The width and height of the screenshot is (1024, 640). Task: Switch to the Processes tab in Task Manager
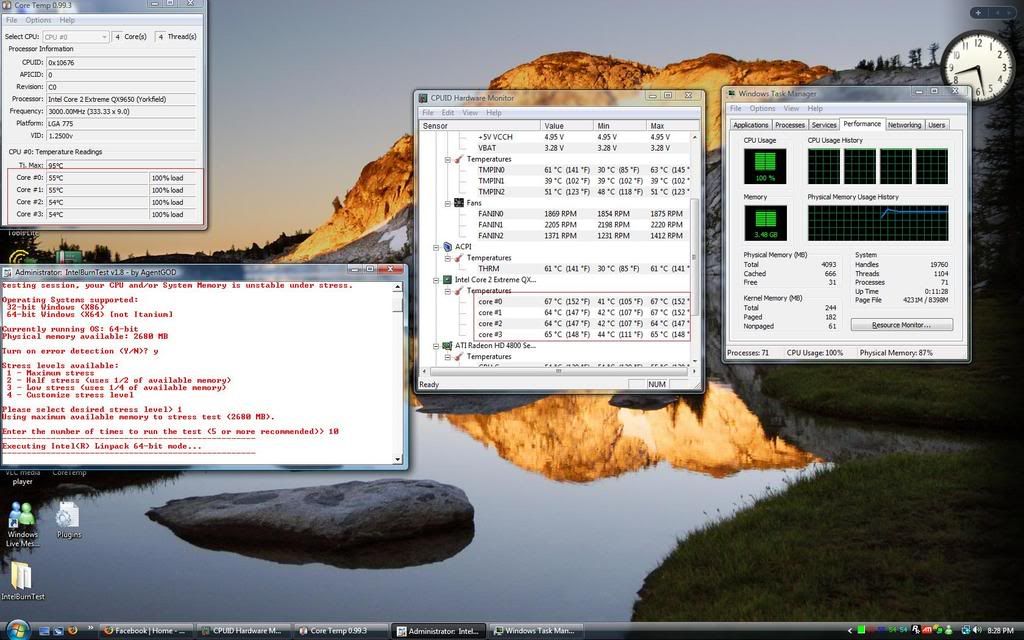[790, 125]
